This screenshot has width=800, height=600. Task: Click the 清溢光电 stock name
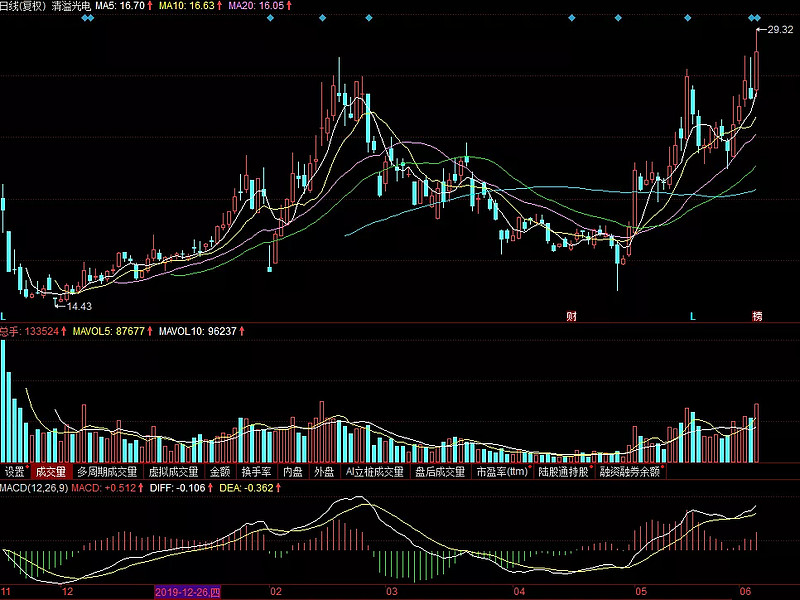pyautogui.click(x=71, y=6)
